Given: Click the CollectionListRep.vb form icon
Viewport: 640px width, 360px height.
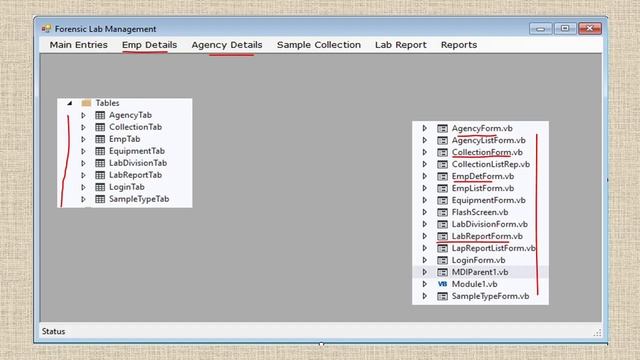Looking at the screenshot, I should [x=442, y=164].
